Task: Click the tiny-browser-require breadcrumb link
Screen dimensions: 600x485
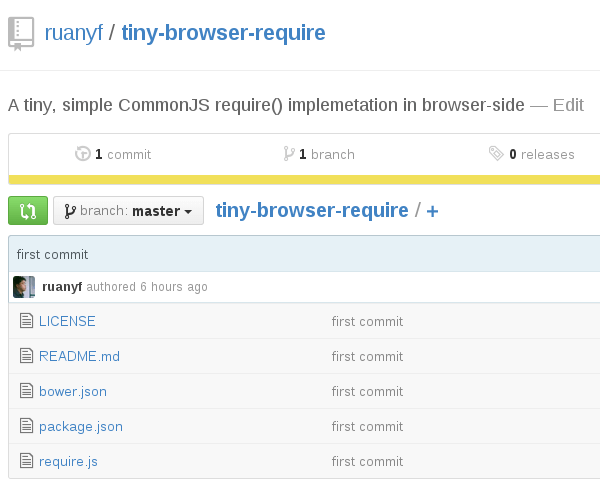Action: tap(312, 210)
